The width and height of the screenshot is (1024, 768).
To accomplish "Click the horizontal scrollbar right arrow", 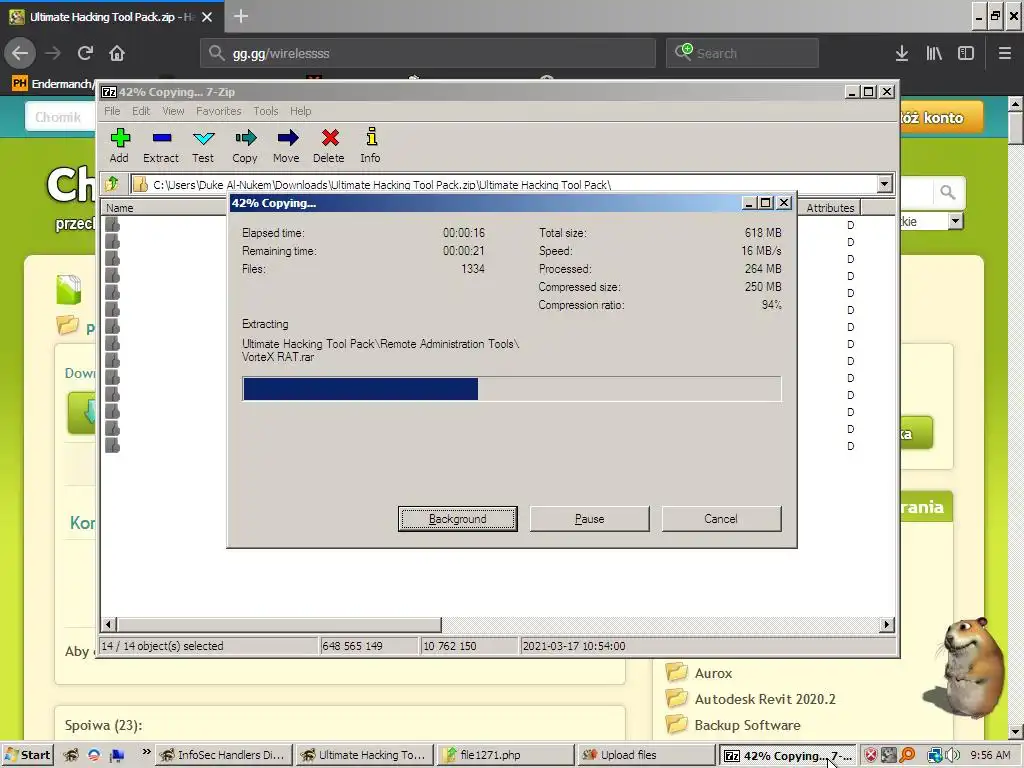I will tap(886, 624).
